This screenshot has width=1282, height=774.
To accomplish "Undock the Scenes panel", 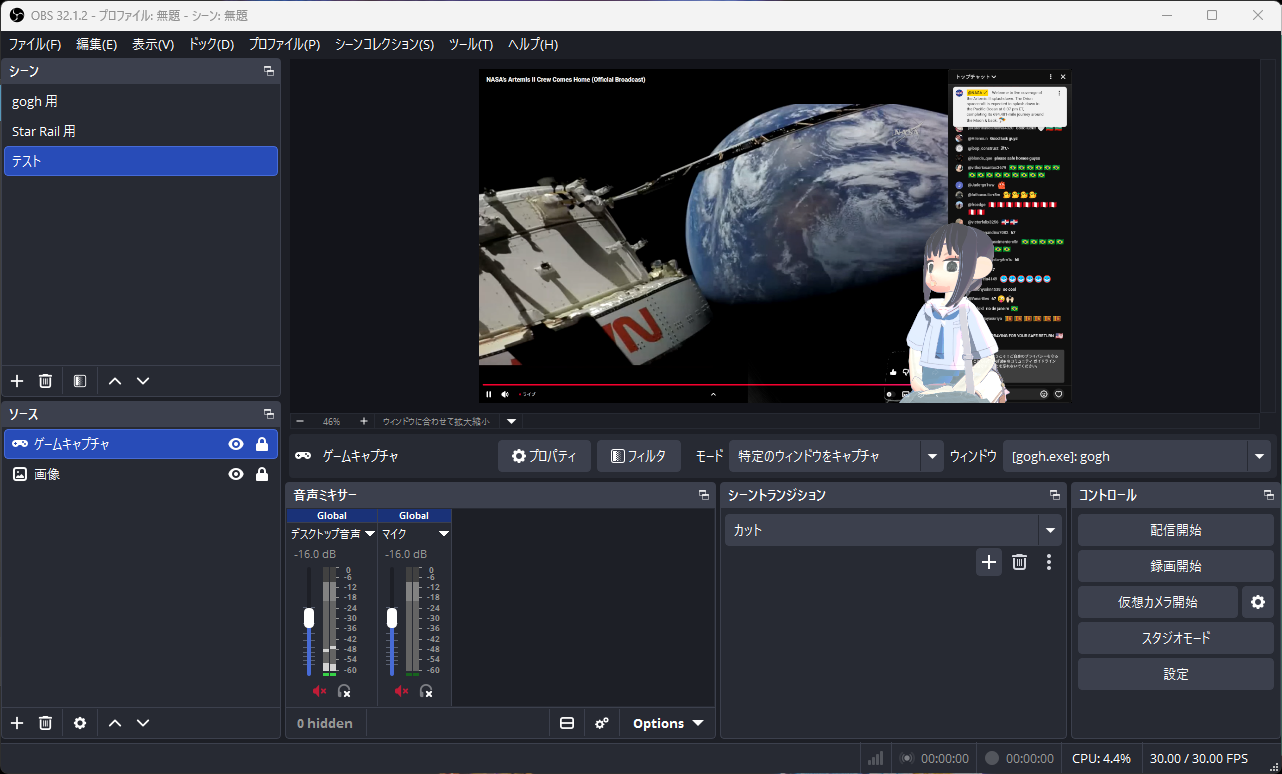I will [268, 71].
